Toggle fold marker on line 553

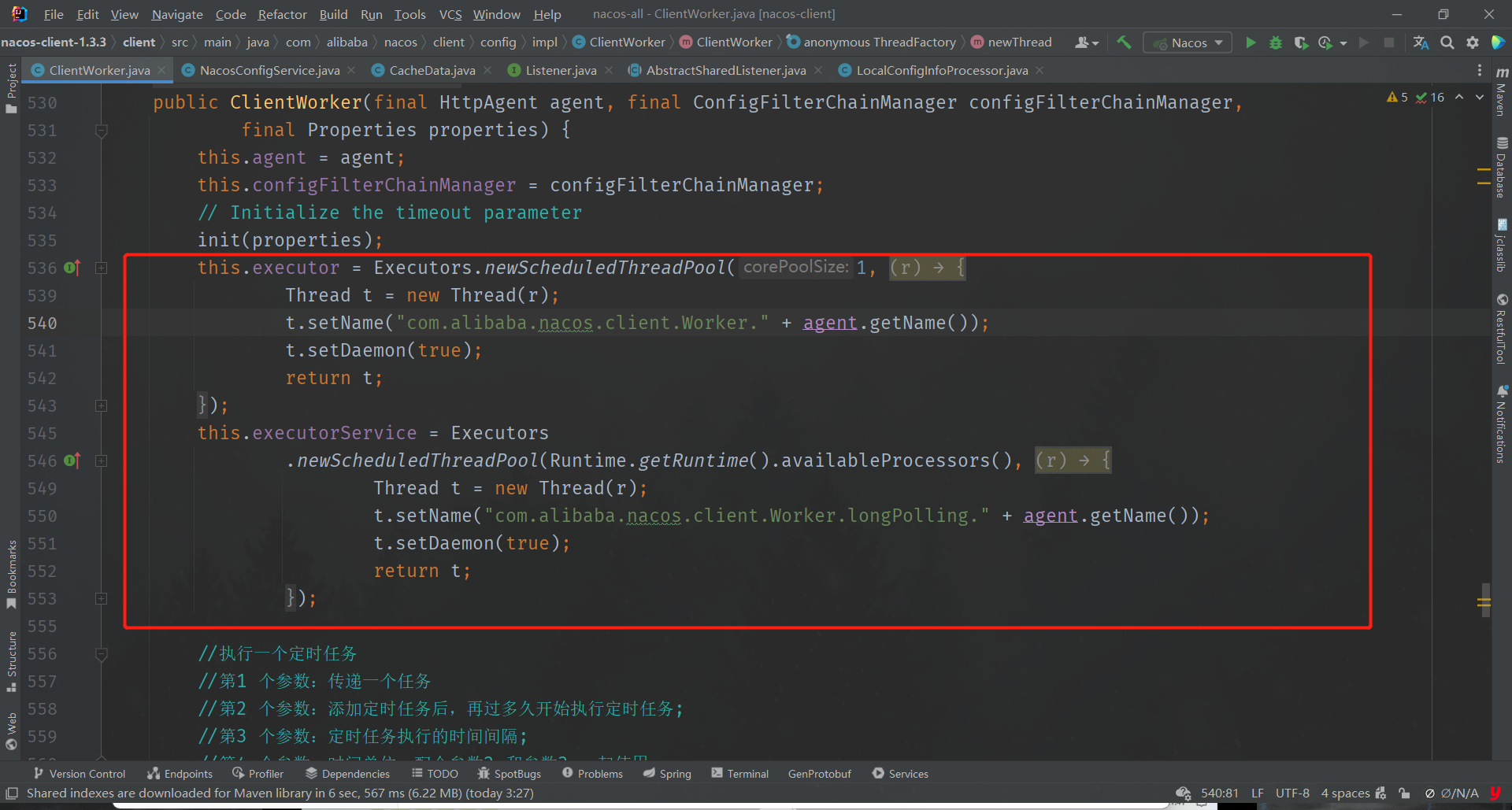(x=101, y=598)
